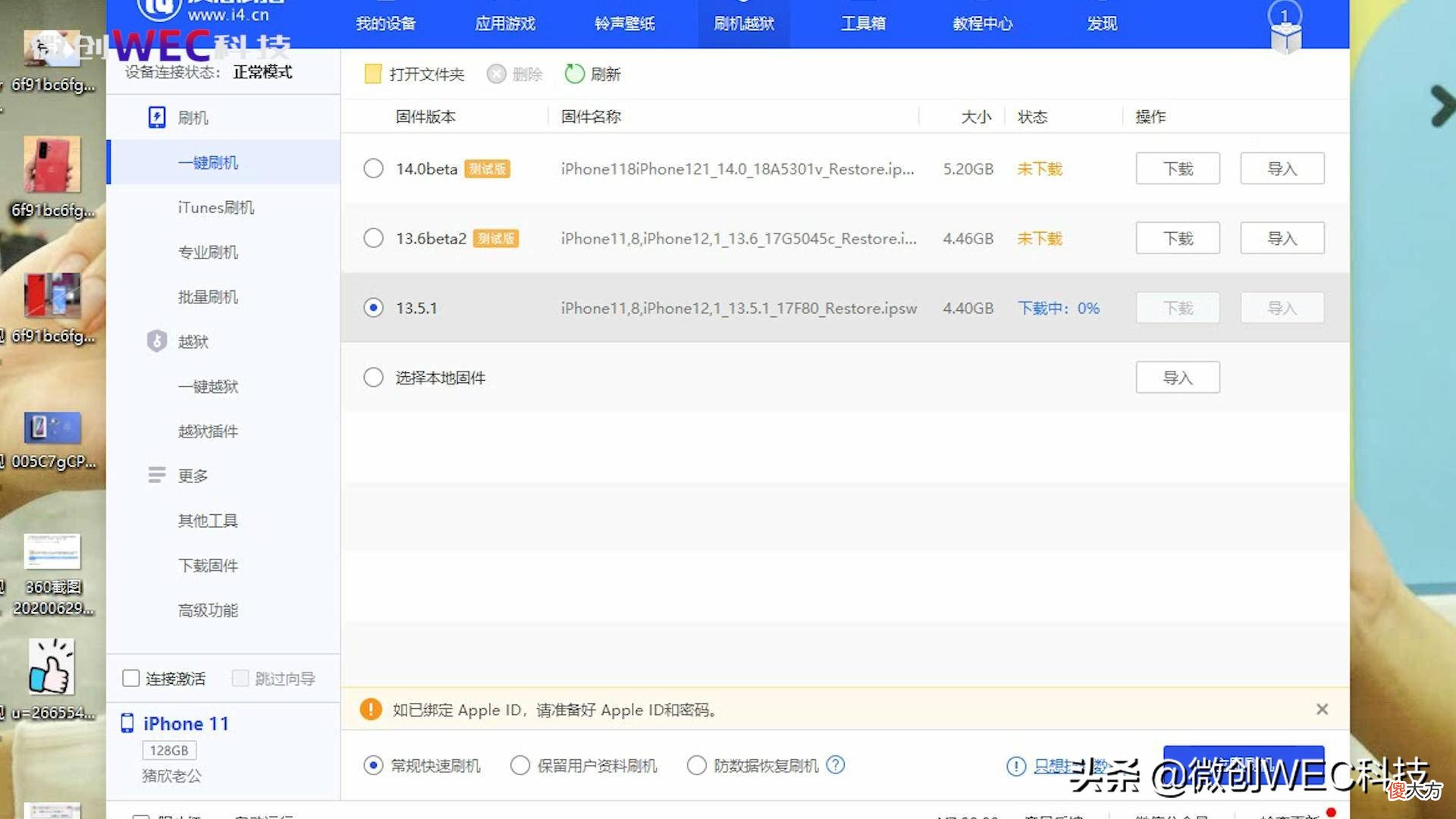Click the 大小 column header
Viewport: 1456px width, 819px height.
pos(976,117)
